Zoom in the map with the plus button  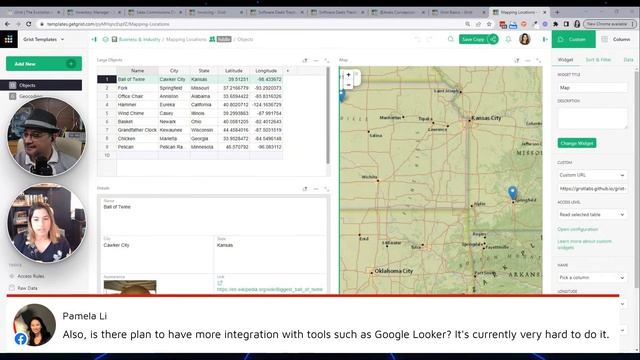(348, 75)
